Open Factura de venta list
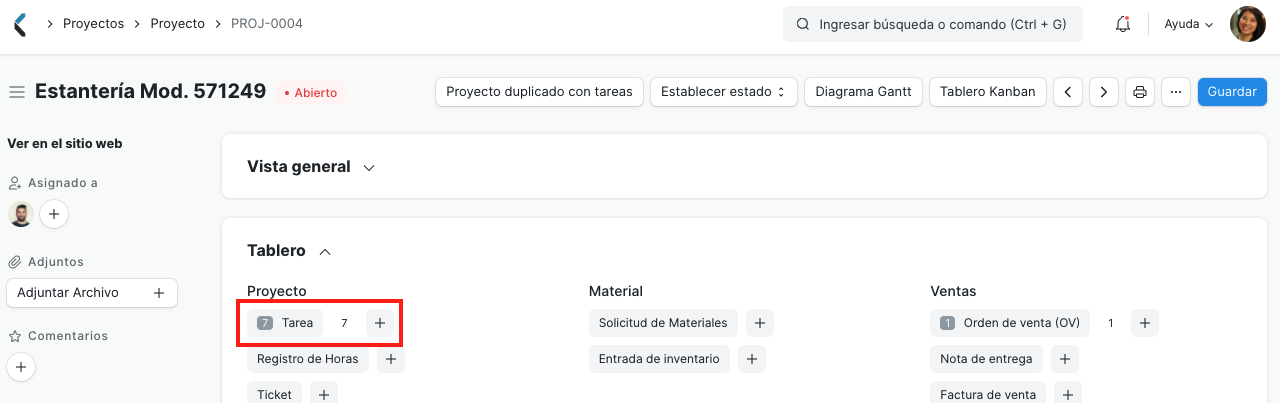The height and width of the screenshot is (403, 1280). click(988, 395)
